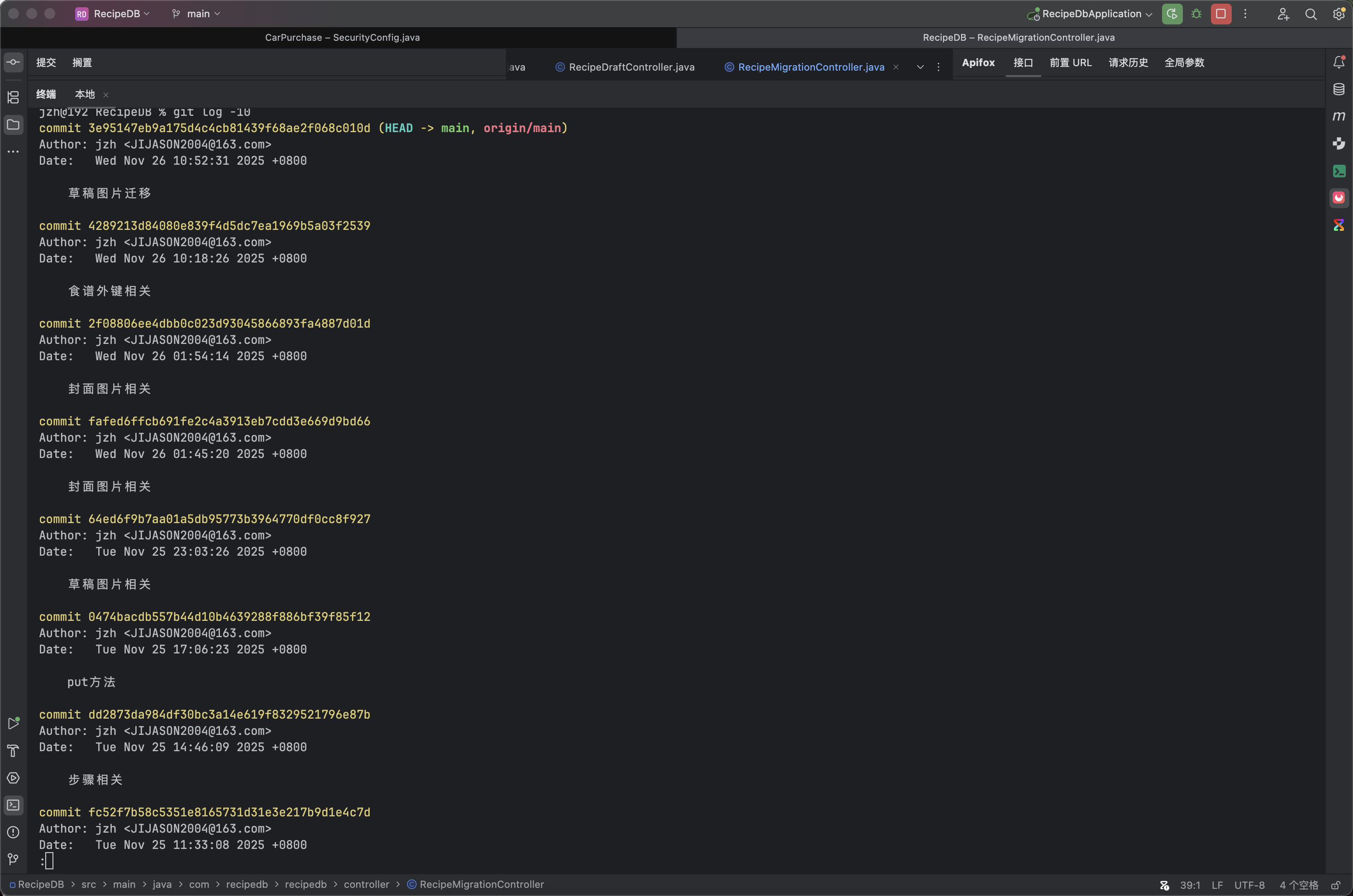Screen dimensions: 1353x896
Task: Open the main branch dropdown
Action: [197, 14]
